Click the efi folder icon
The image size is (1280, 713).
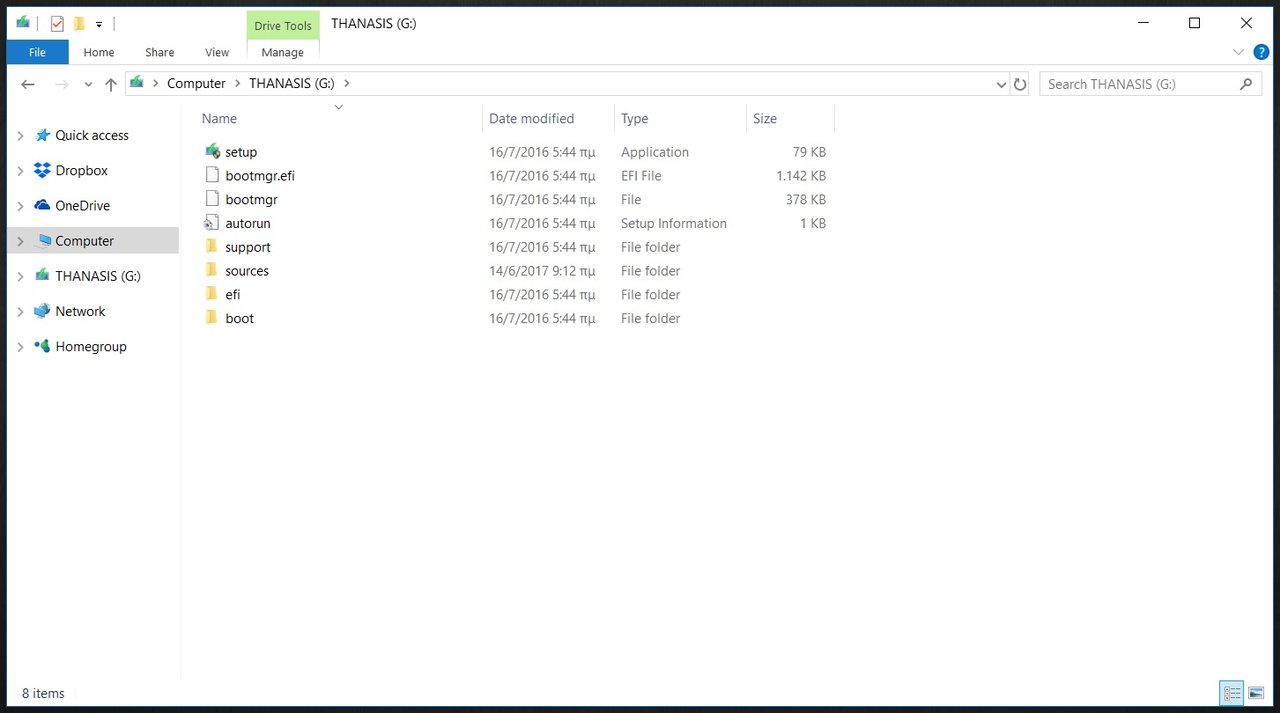(211, 294)
